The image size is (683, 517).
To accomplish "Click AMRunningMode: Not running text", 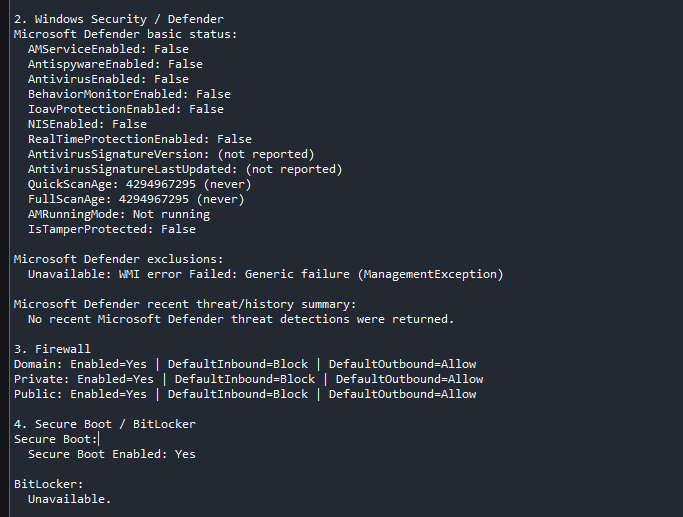I will coord(118,214).
